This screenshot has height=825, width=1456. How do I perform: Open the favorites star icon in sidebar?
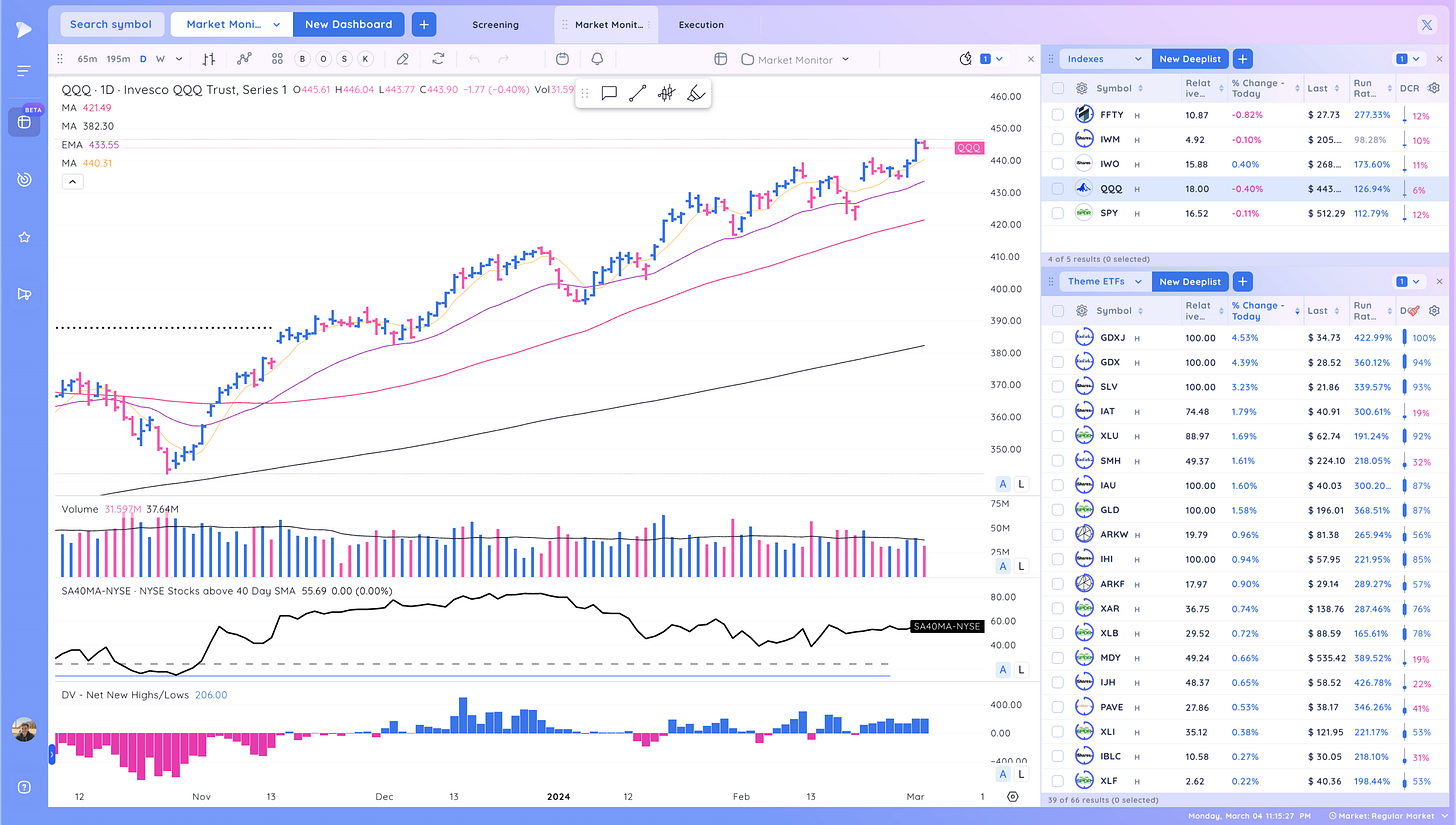click(x=24, y=237)
